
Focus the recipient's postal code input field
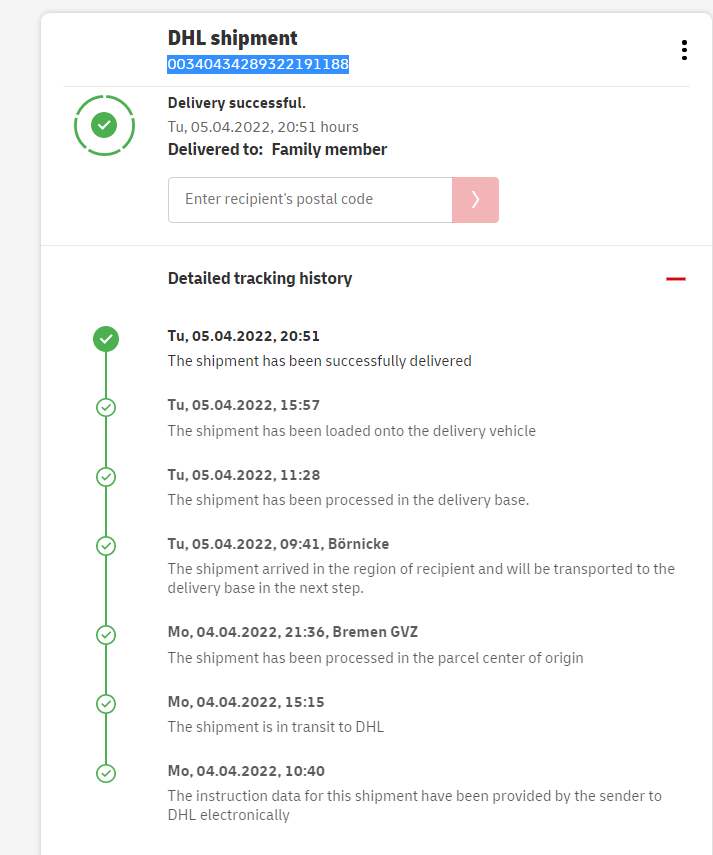[x=310, y=200]
